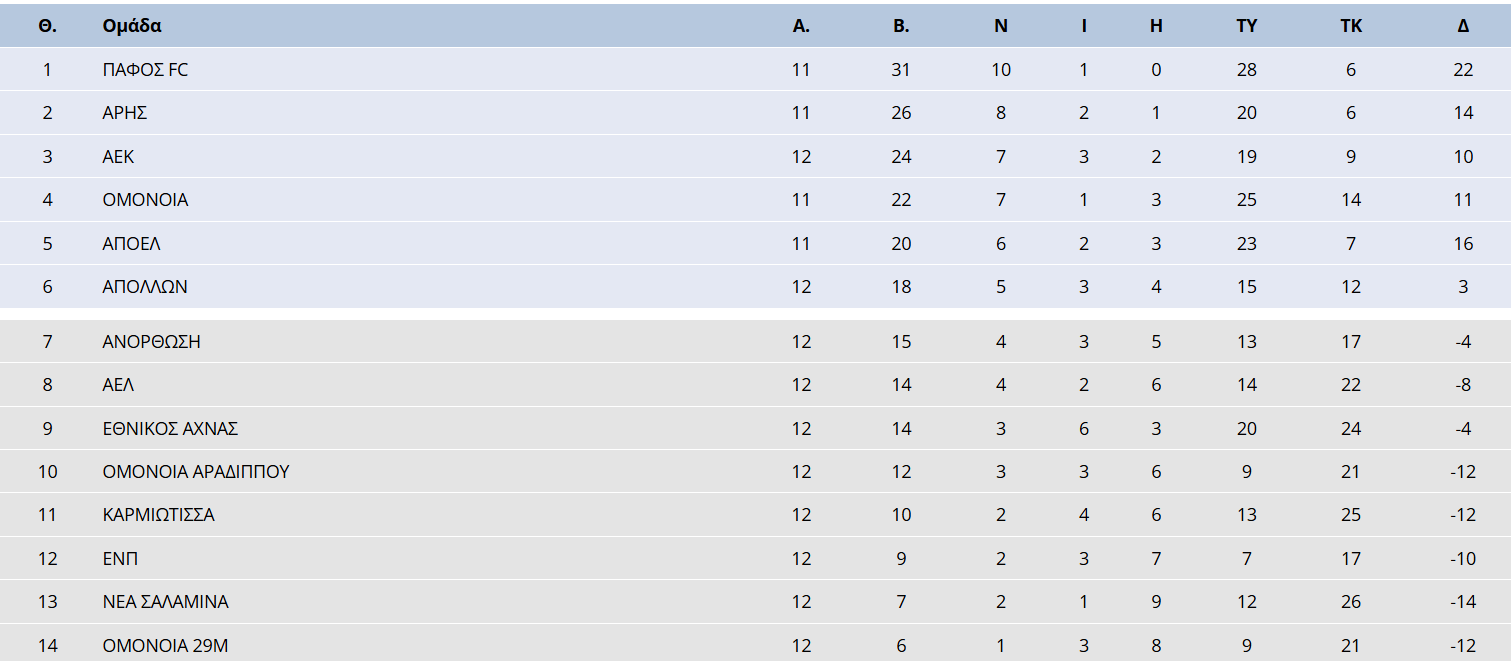Click the ΕΝΠ team name
This screenshot has width=1511, height=661.
pos(120,559)
